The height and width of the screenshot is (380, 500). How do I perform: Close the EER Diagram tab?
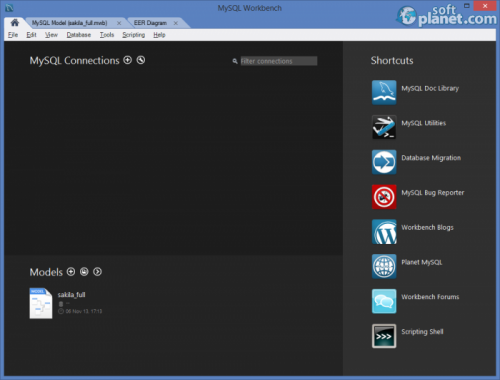point(176,23)
